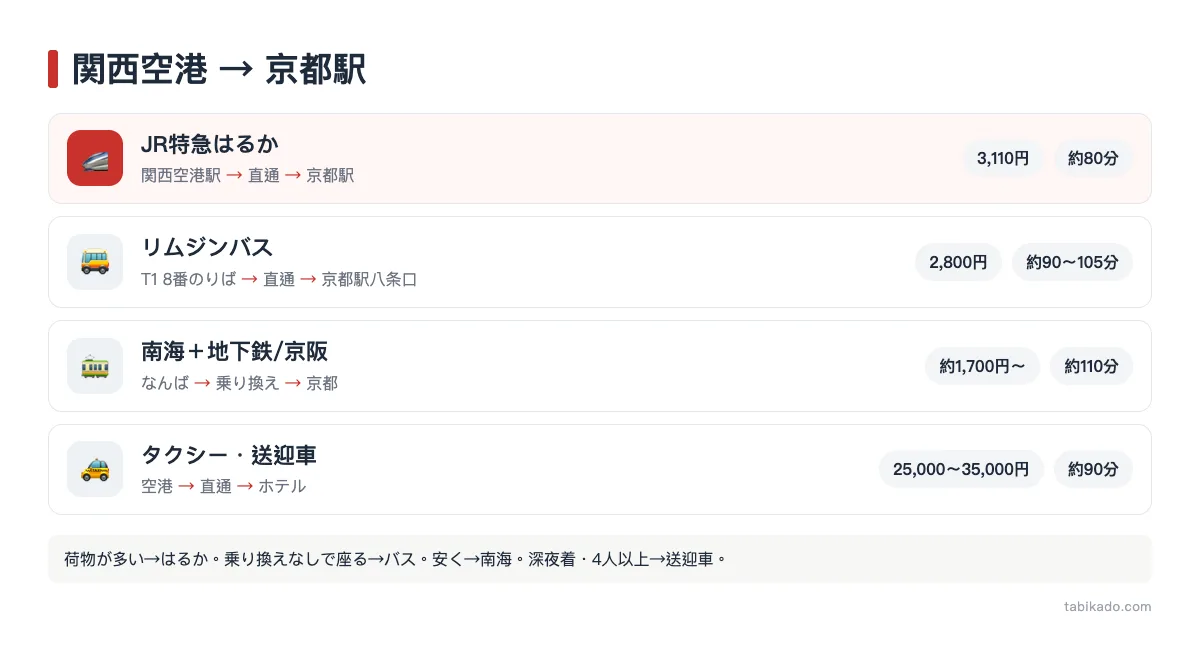Select the リムジンバス title
Viewport: 1200px width, 656px height.
tap(207, 247)
